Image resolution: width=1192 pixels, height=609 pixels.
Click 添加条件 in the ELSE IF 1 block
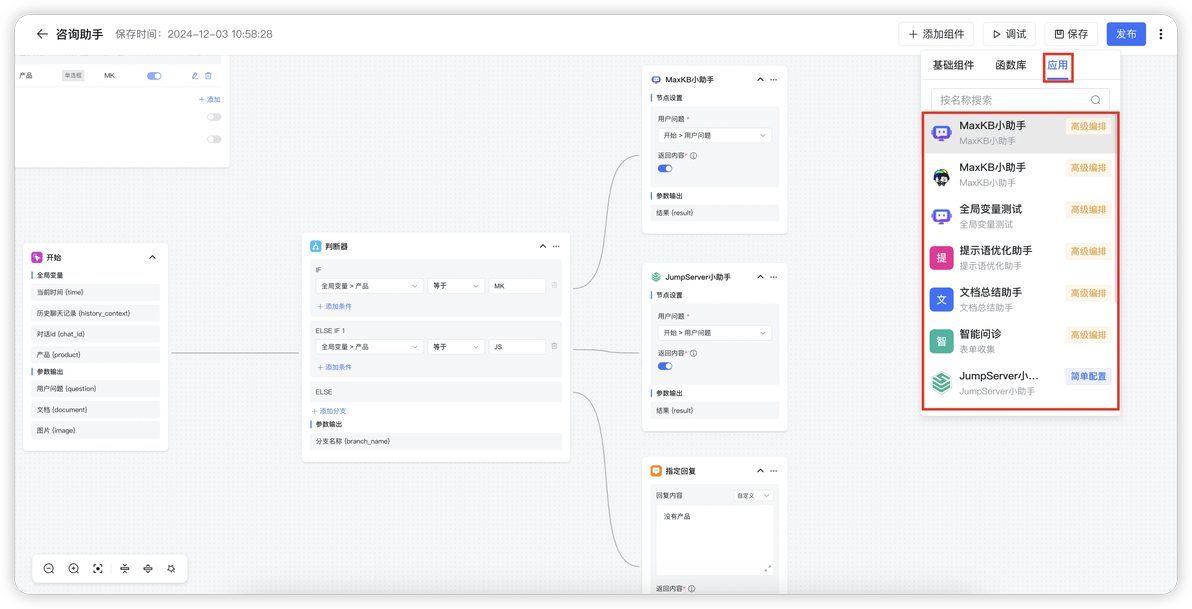coord(334,367)
